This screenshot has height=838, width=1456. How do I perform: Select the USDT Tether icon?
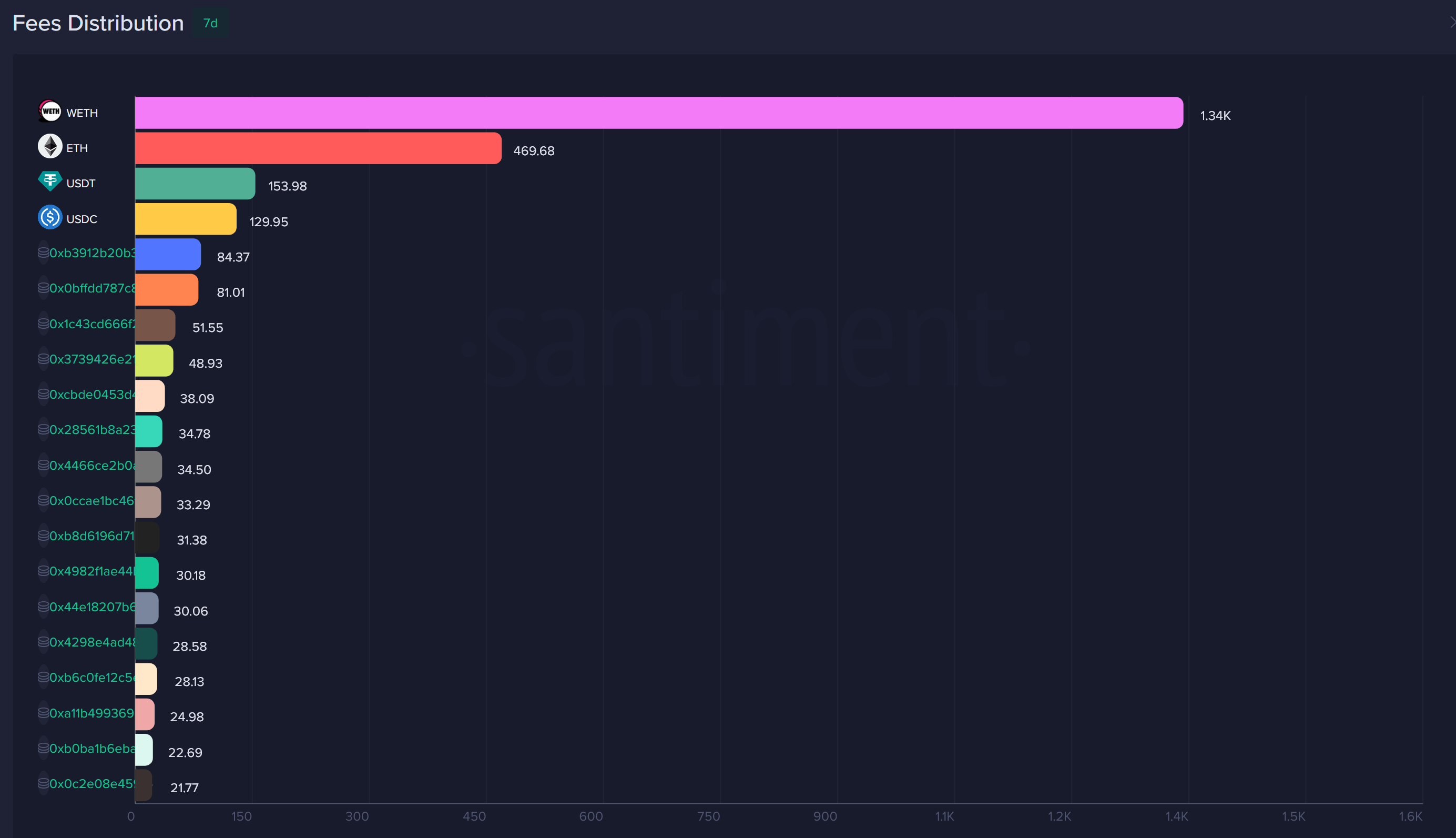[50, 182]
